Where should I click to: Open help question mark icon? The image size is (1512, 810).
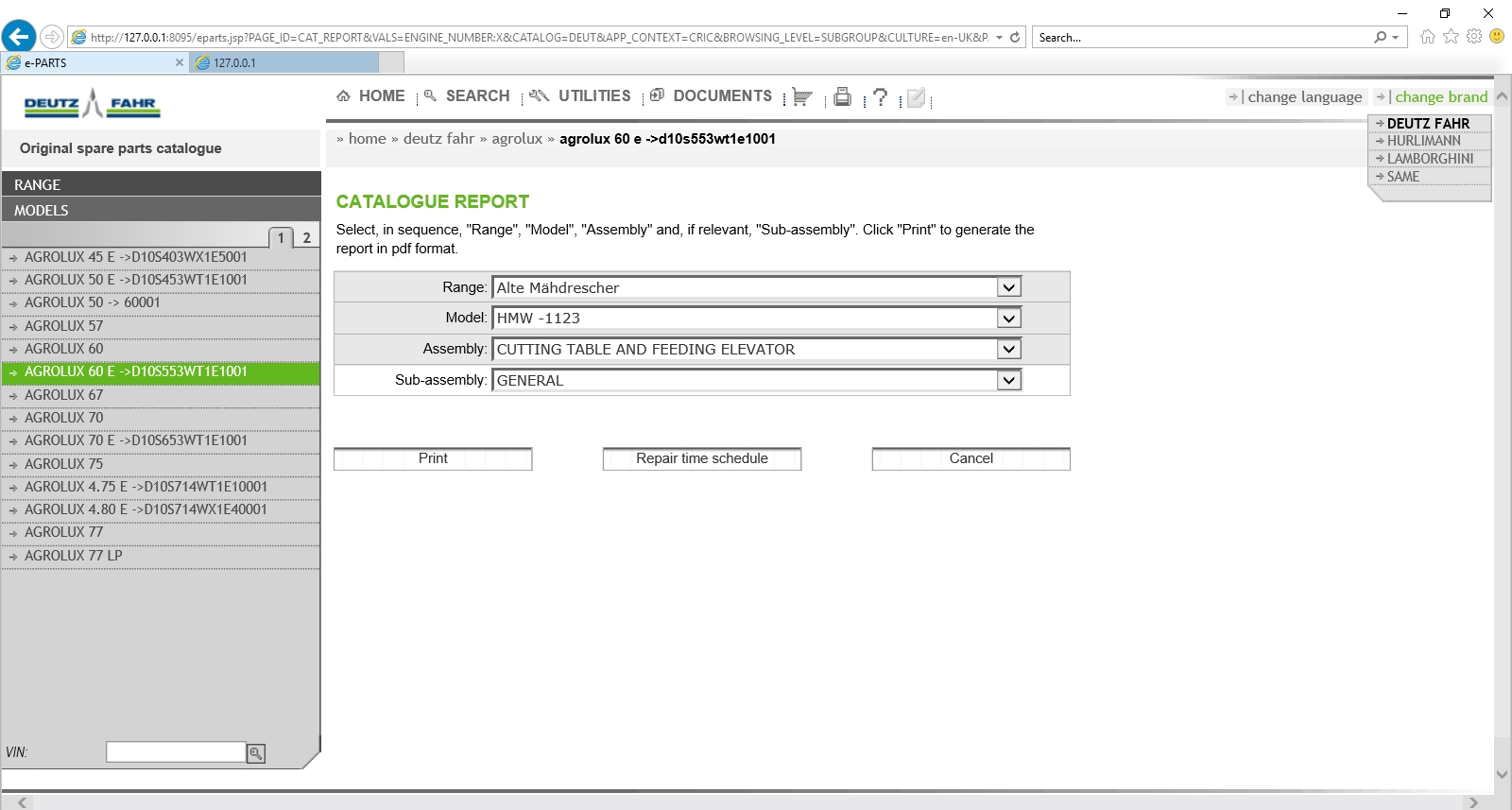[x=881, y=96]
